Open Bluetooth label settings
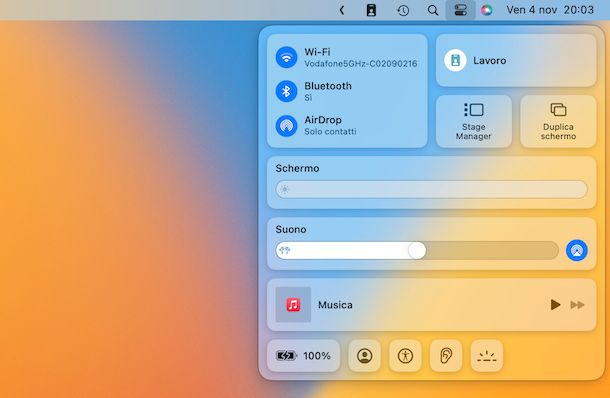This screenshot has height=398, width=610. point(328,86)
